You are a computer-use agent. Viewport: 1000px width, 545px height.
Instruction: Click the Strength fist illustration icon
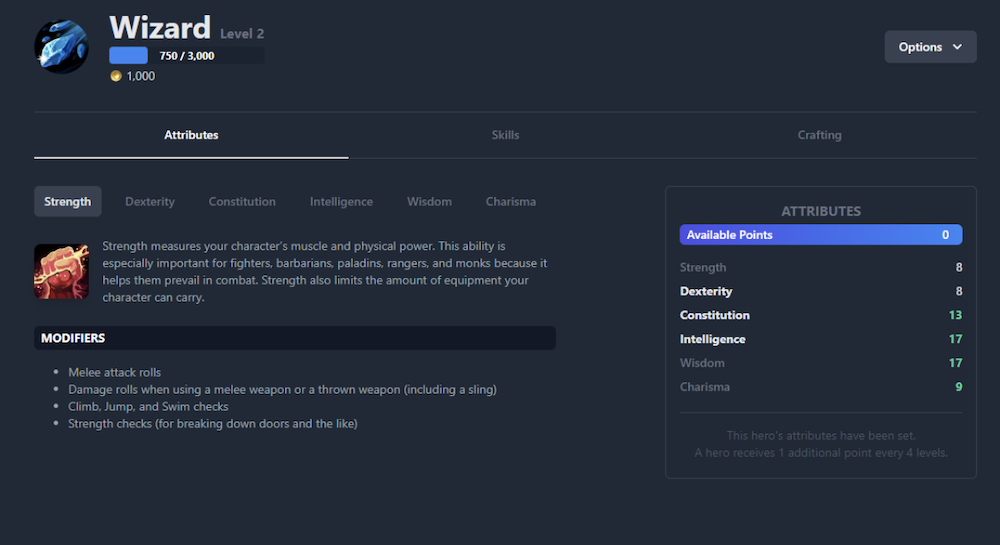[61, 271]
